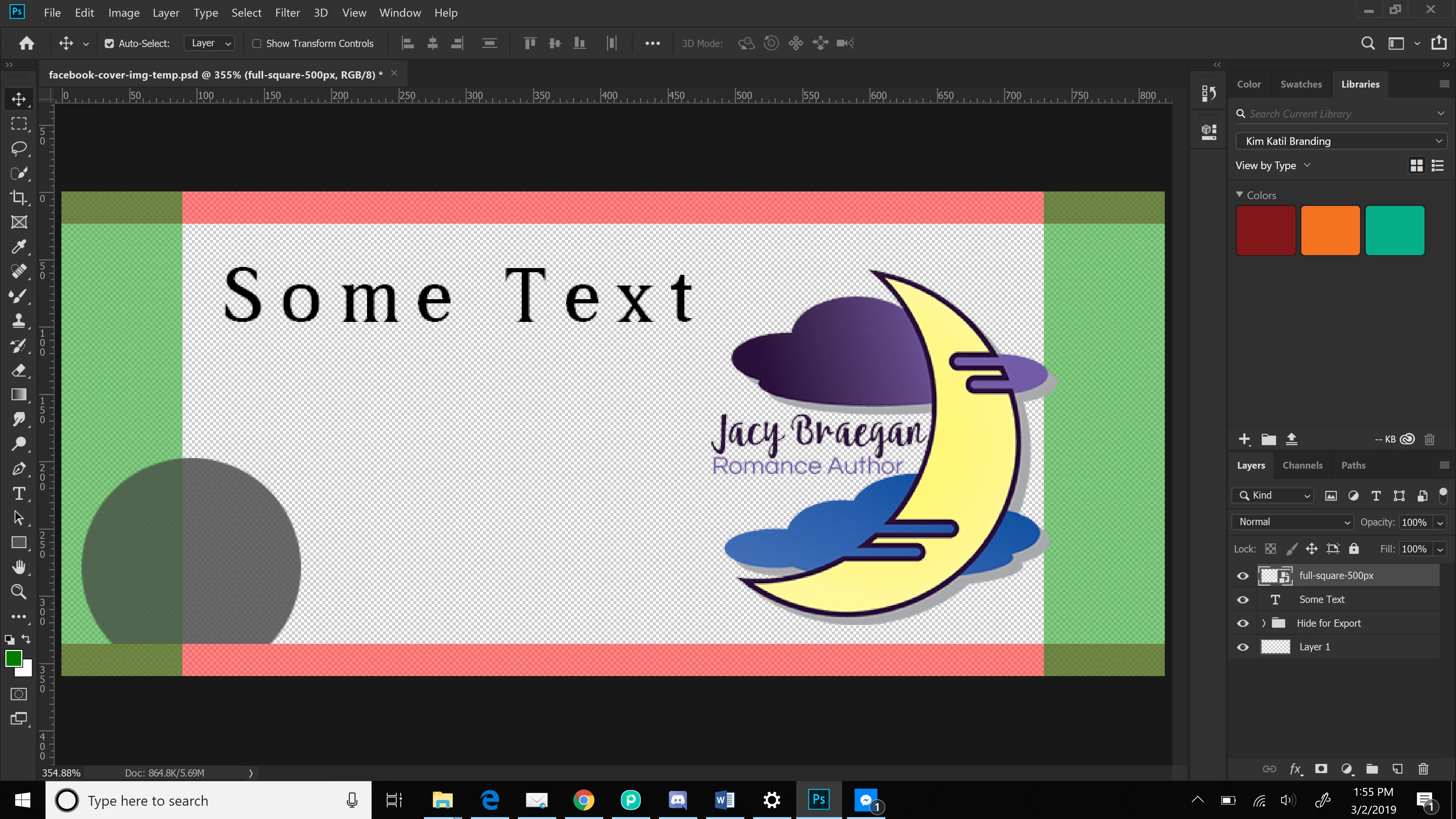1456x819 pixels.
Task: Switch to the Channels tab
Action: (x=1302, y=465)
